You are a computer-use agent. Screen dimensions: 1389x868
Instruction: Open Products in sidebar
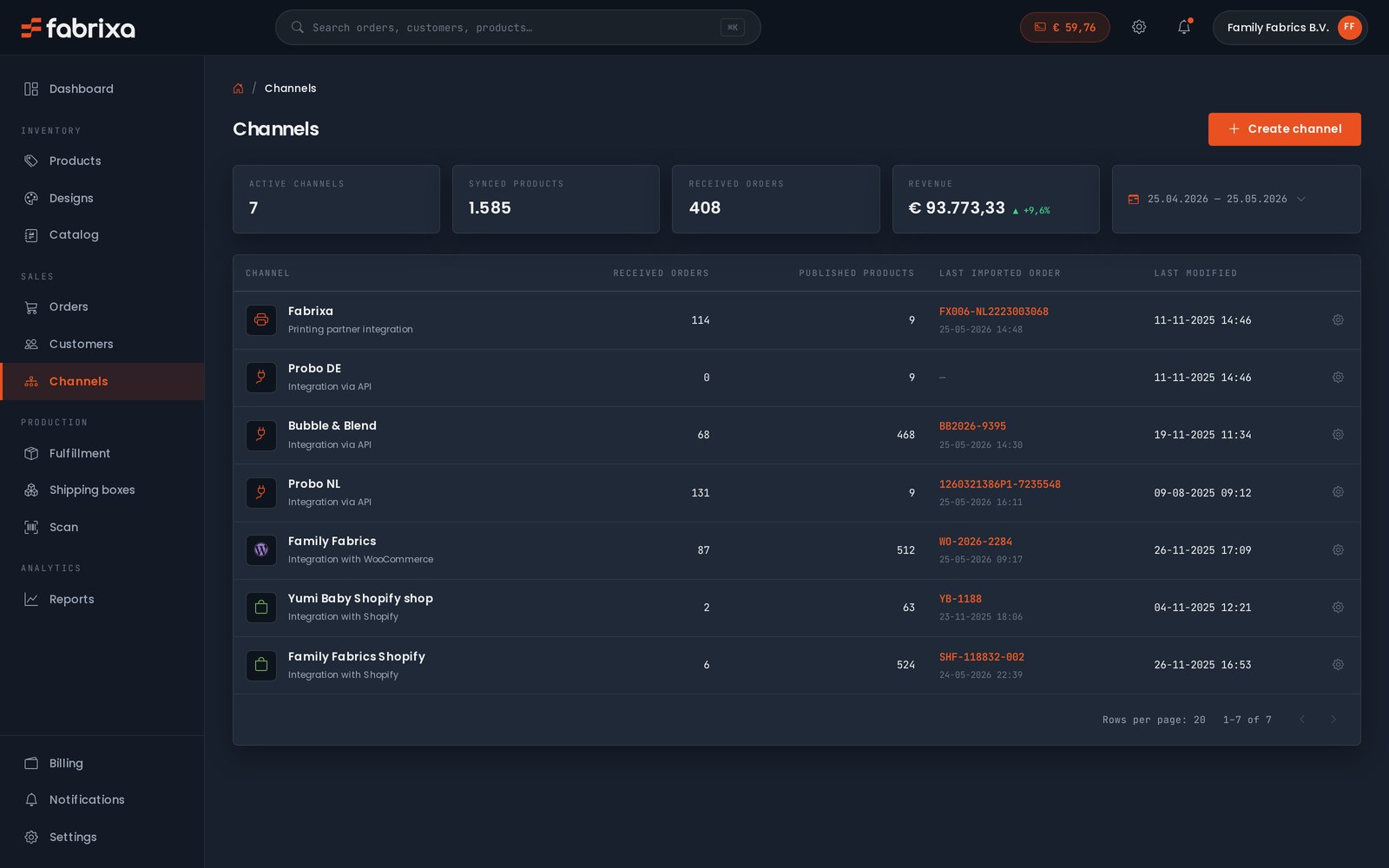[102, 161]
